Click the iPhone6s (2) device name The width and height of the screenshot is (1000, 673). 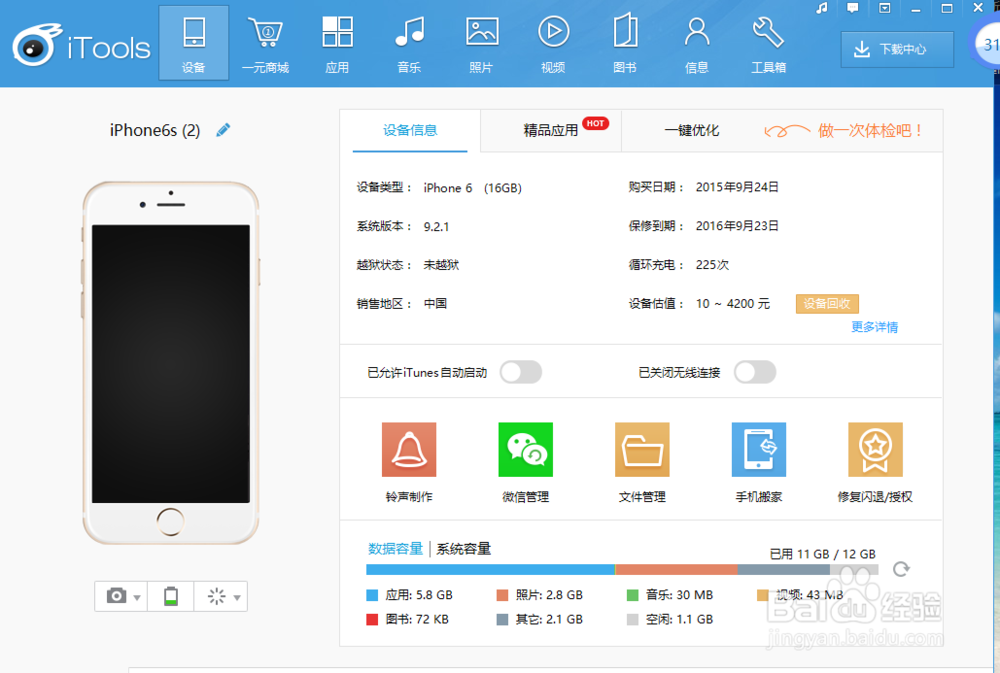[x=155, y=130]
